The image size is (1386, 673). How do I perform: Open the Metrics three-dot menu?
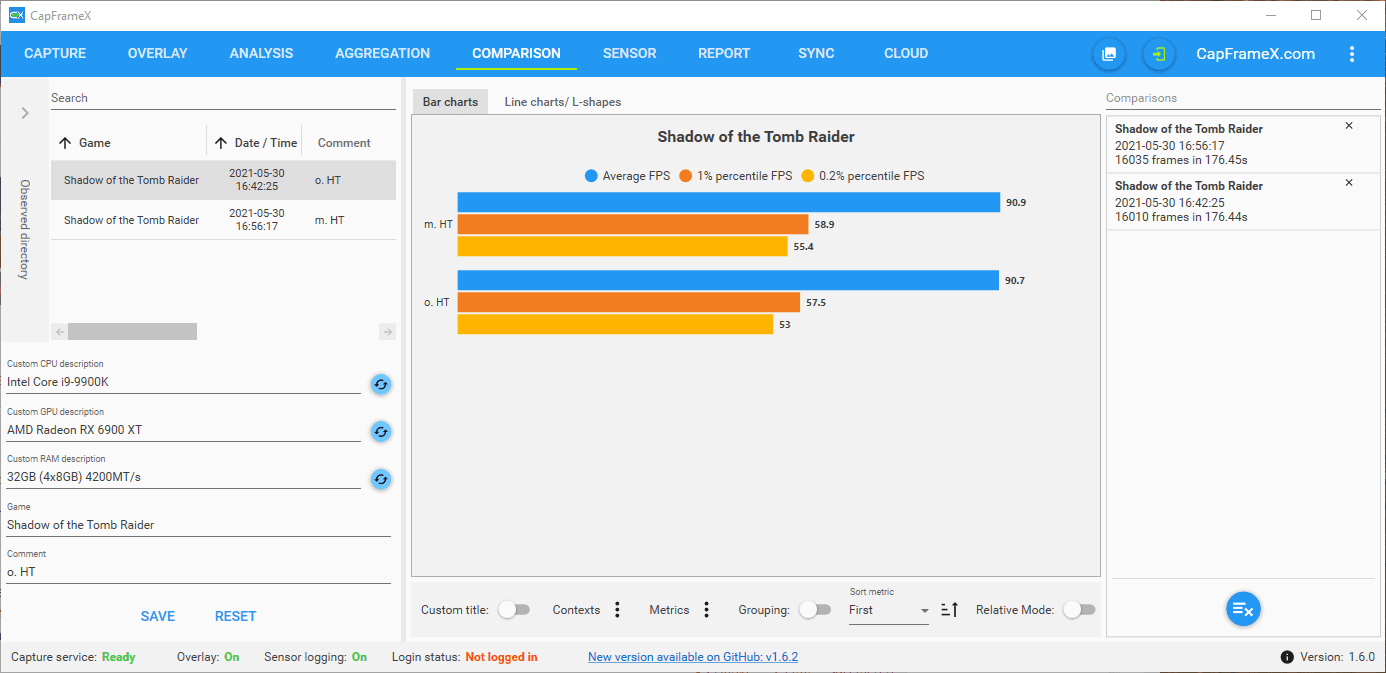point(706,610)
